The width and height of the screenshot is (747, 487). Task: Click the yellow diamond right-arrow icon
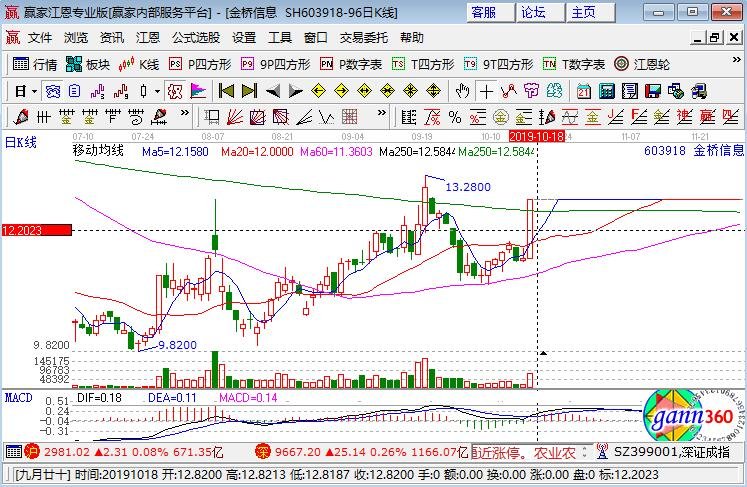click(x=341, y=91)
